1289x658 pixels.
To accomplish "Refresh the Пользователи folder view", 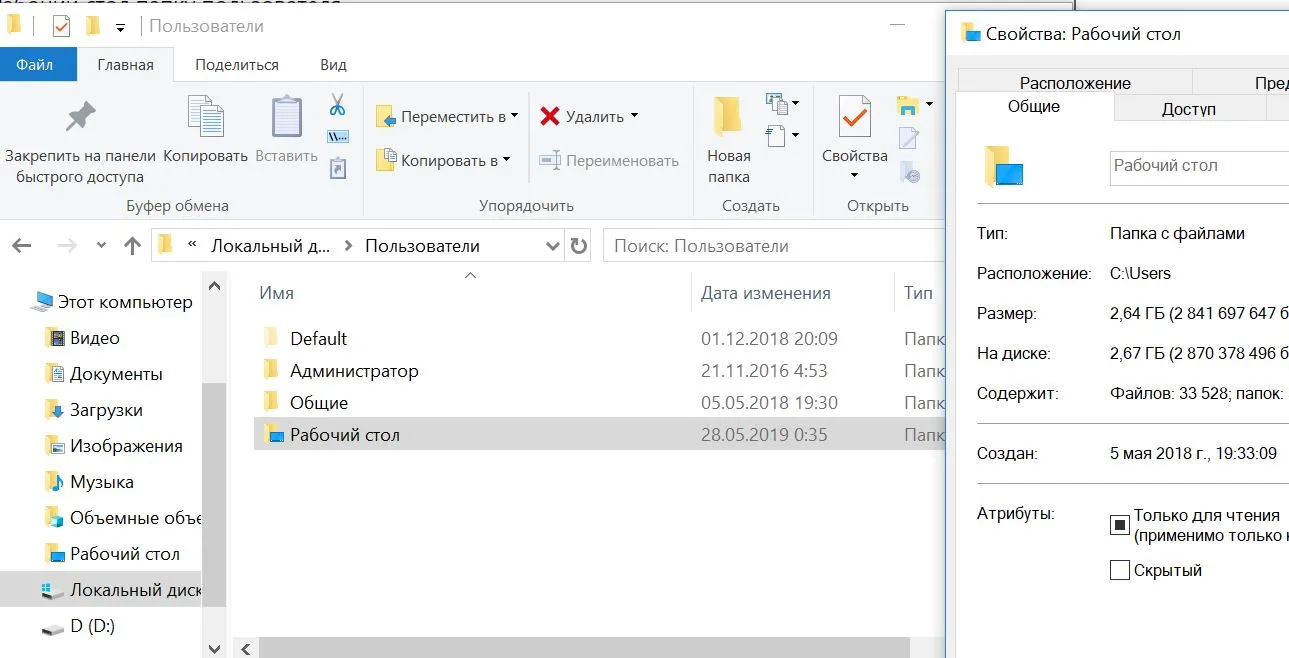I will (x=579, y=245).
